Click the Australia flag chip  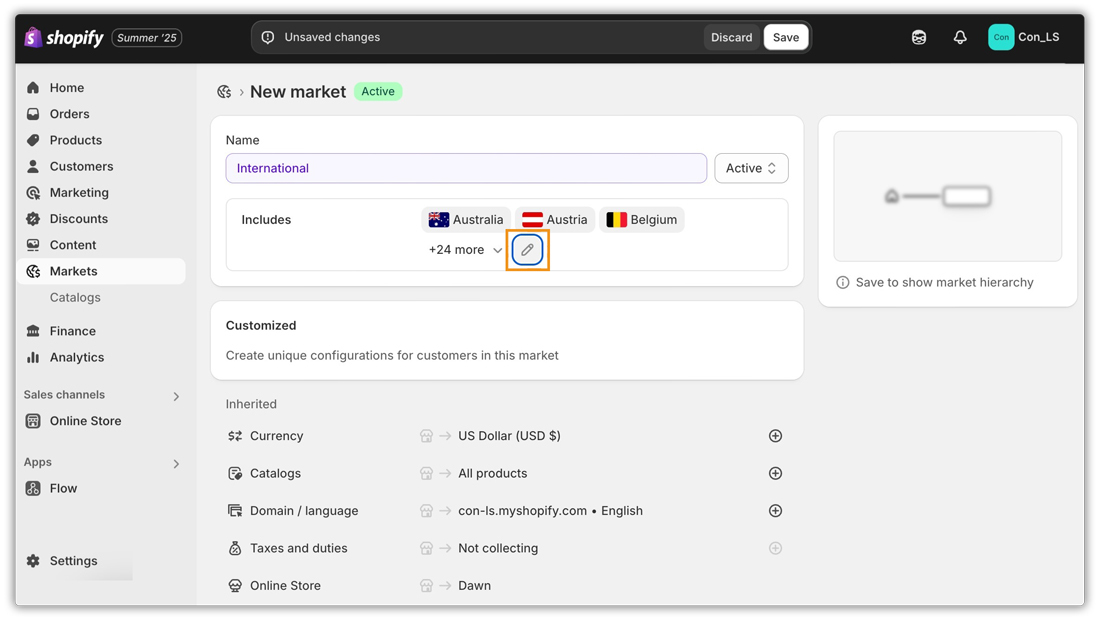point(466,220)
